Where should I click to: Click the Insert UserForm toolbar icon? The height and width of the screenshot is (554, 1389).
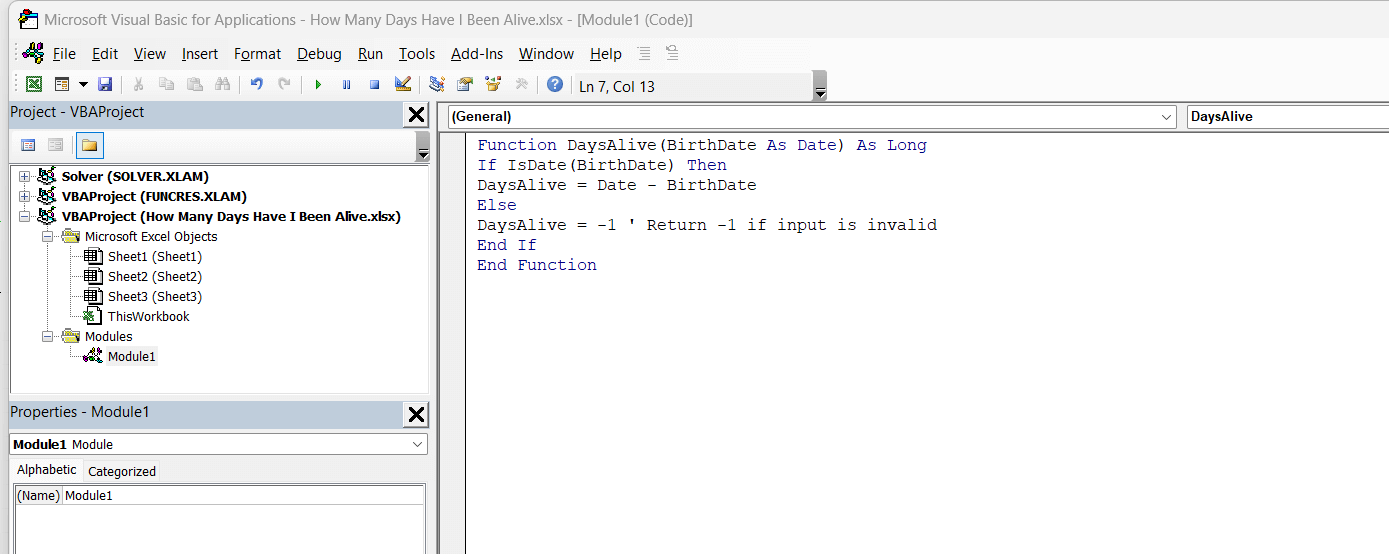(62, 85)
